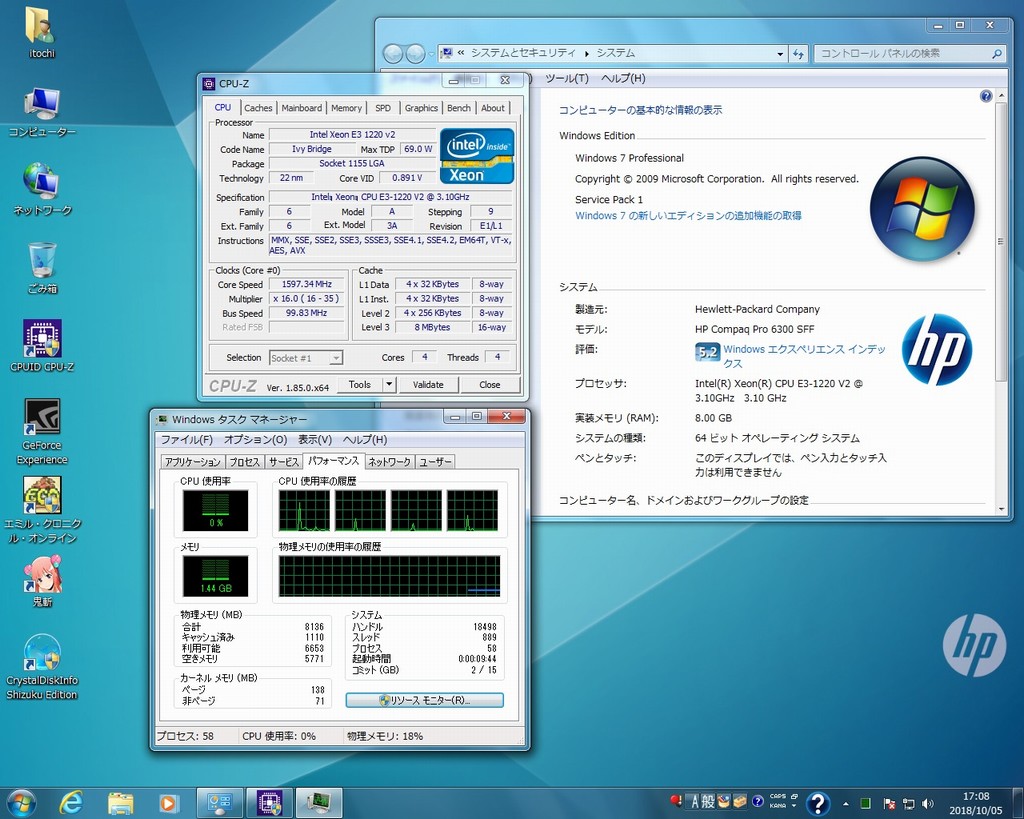Open the CPU-Z Mainboard tab

(302, 108)
